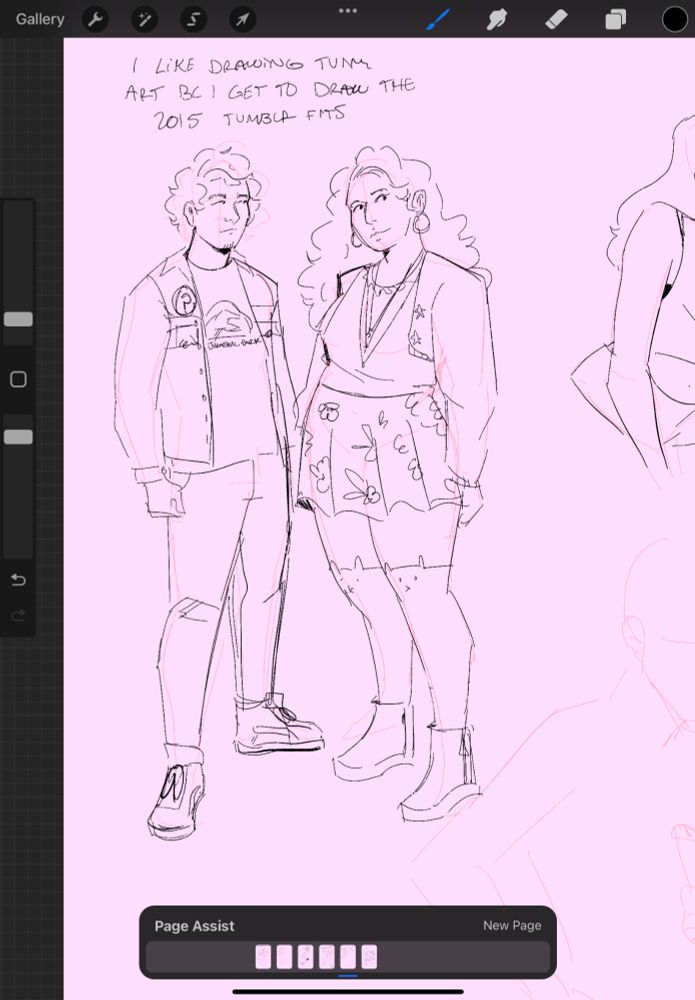The height and width of the screenshot is (1000, 695).
Task: Activate the Selection tool (S icon)
Action: 193,20
